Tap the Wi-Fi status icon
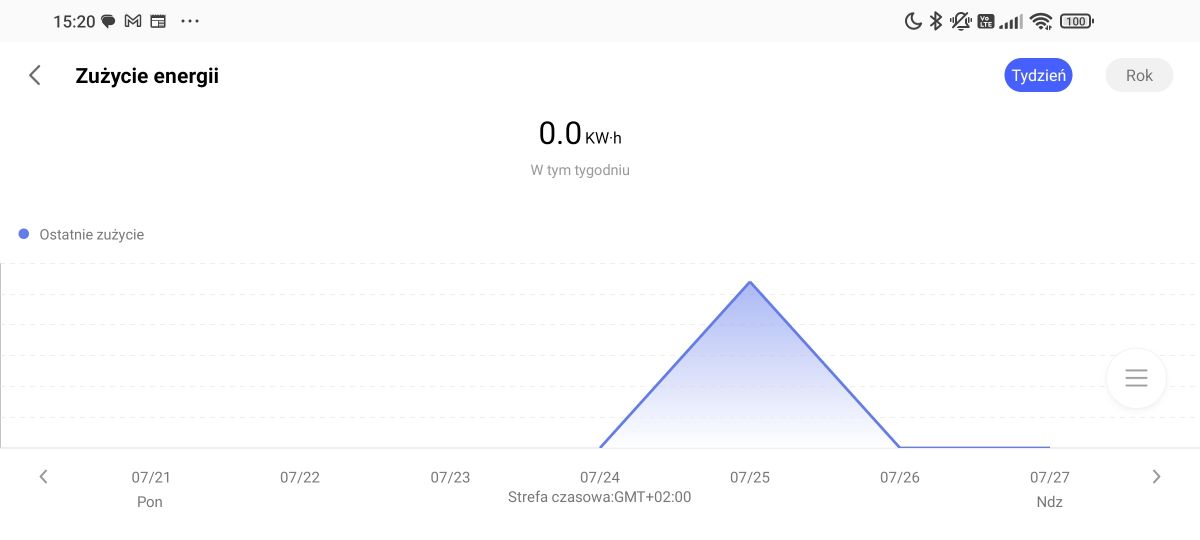The width and height of the screenshot is (1200, 540). point(1042,21)
